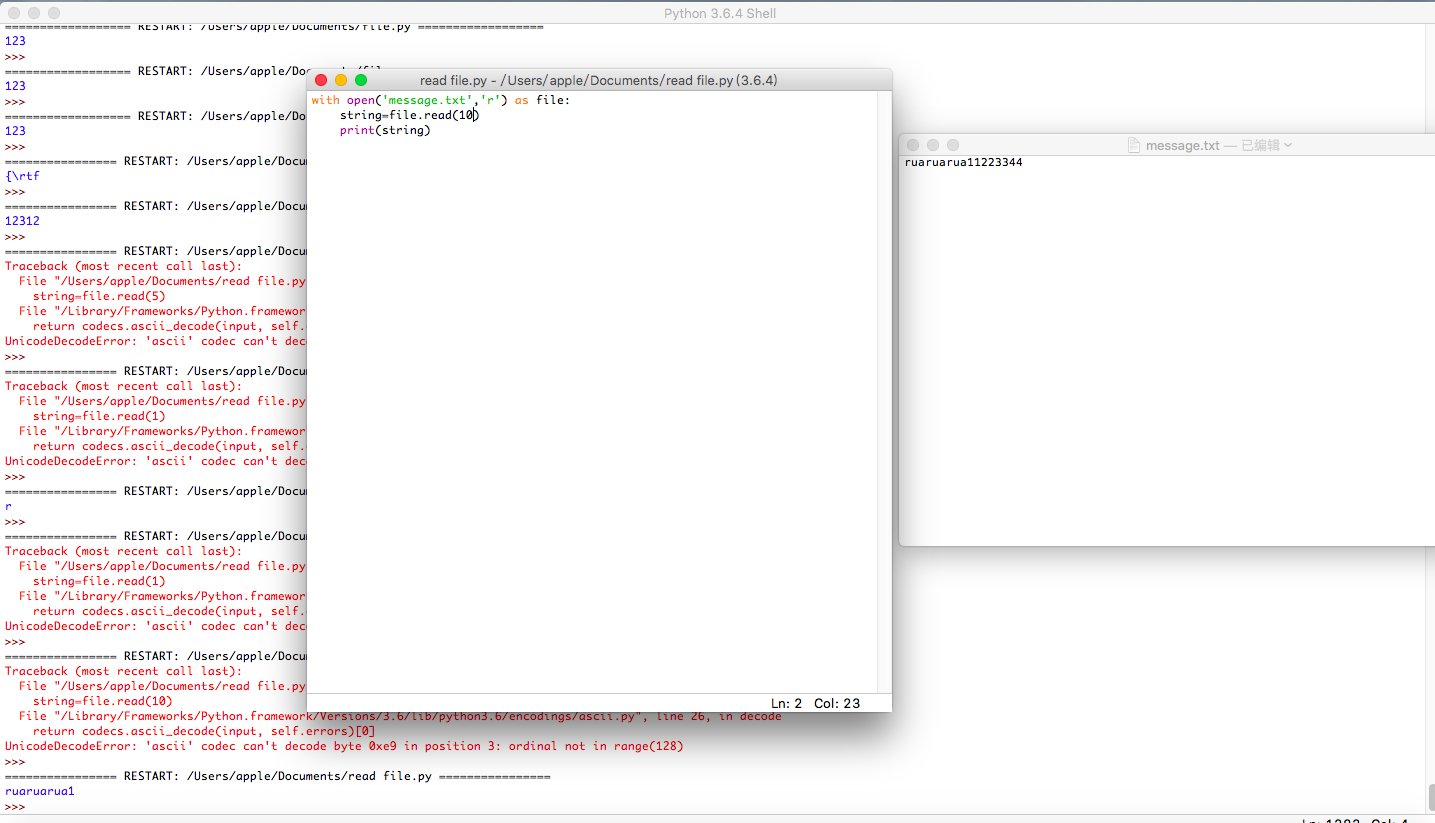Zoom the read file.py editor window
1435x823 pixels.
pos(361,80)
